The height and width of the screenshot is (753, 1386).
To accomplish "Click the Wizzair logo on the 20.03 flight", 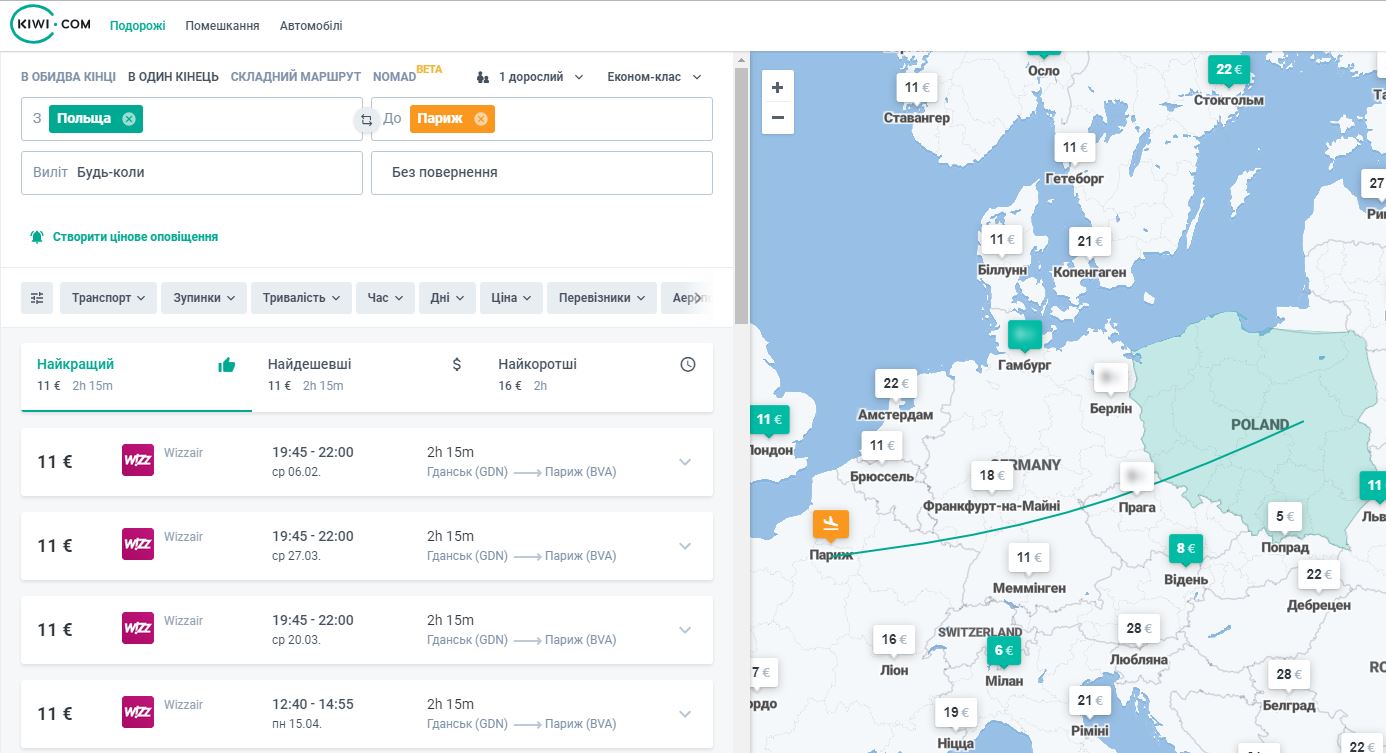I will click(138, 628).
